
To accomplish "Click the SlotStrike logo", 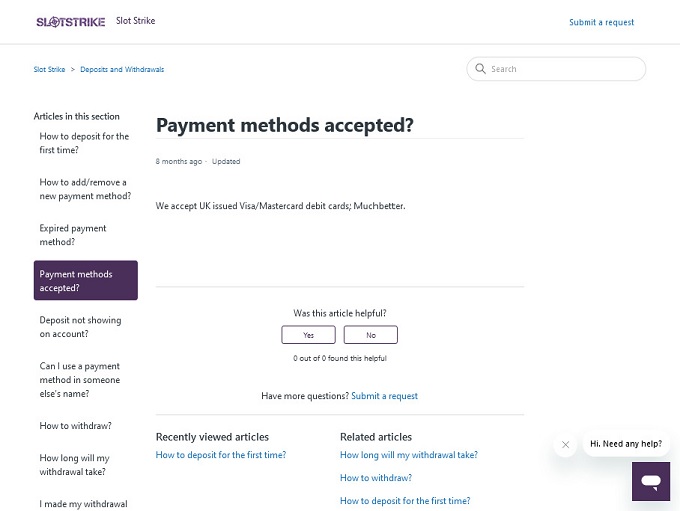I will tap(70, 21).
